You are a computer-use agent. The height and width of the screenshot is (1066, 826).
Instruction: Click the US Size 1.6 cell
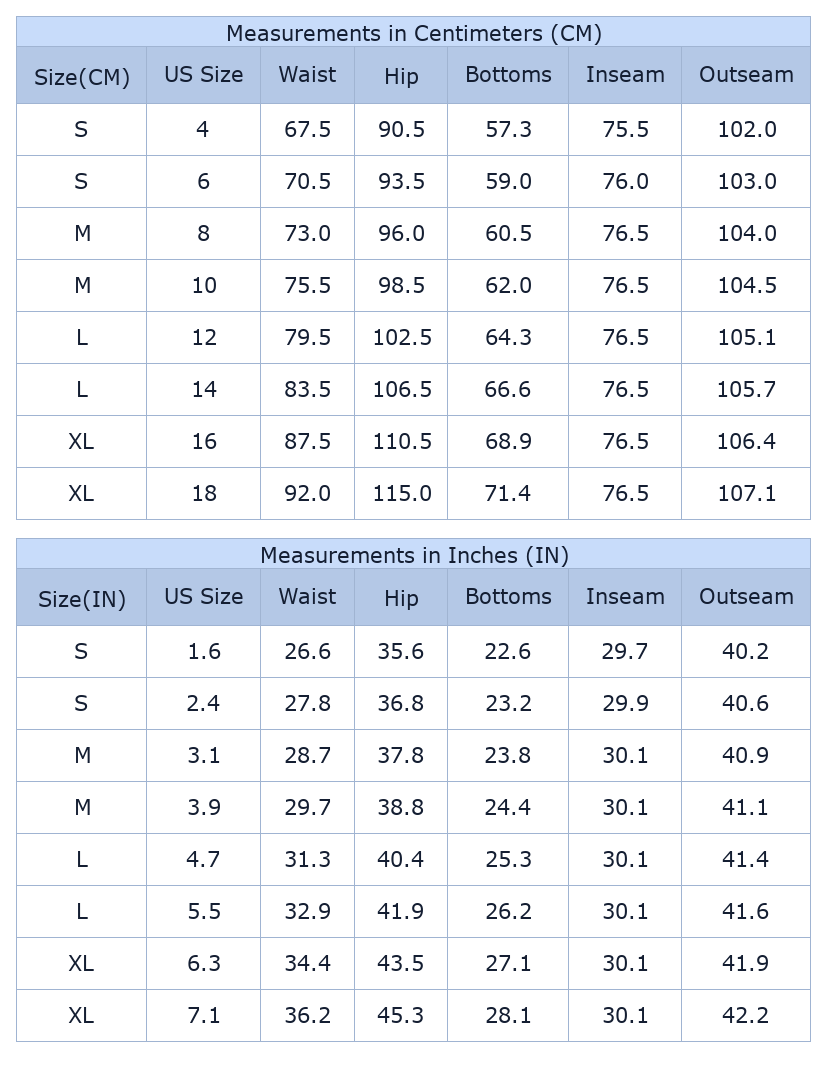tap(204, 652)
